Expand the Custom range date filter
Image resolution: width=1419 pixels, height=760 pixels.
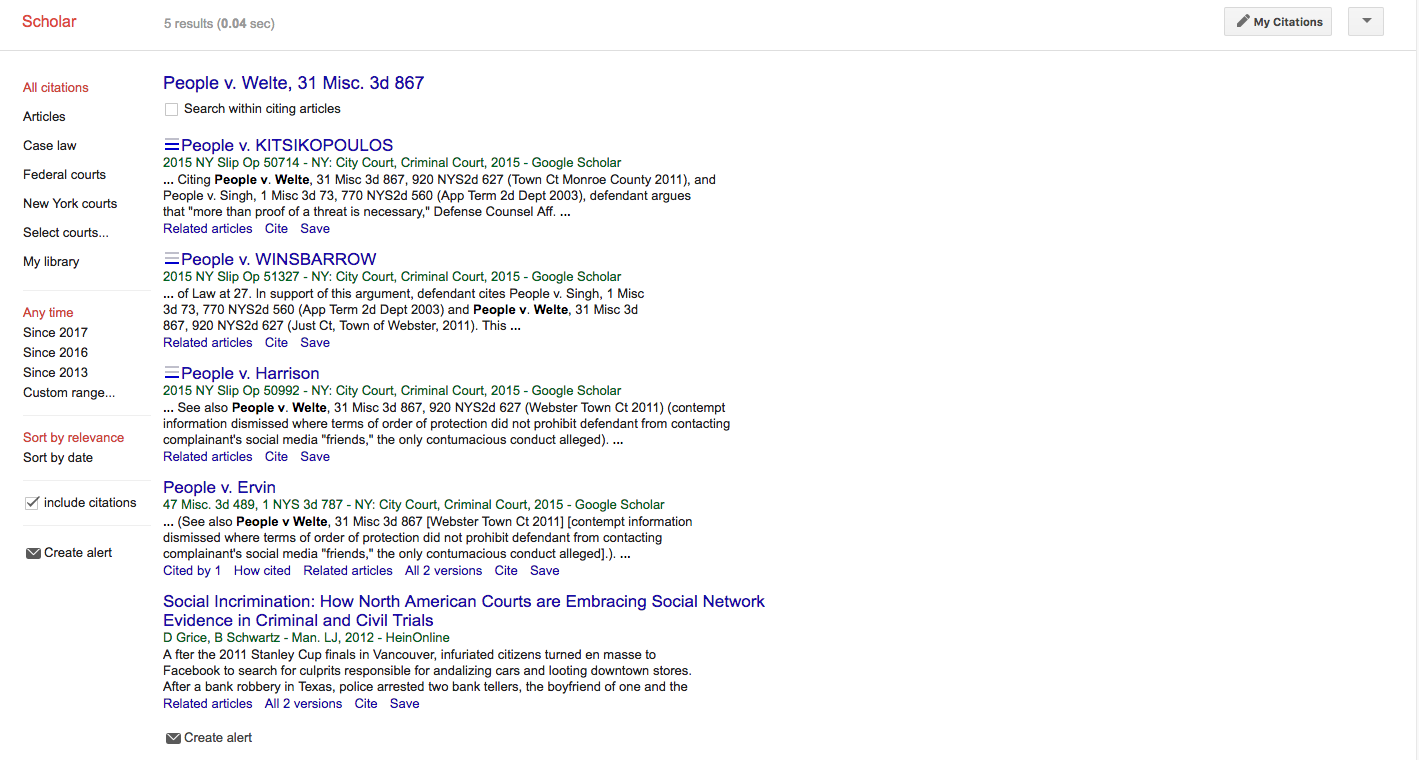68,392
